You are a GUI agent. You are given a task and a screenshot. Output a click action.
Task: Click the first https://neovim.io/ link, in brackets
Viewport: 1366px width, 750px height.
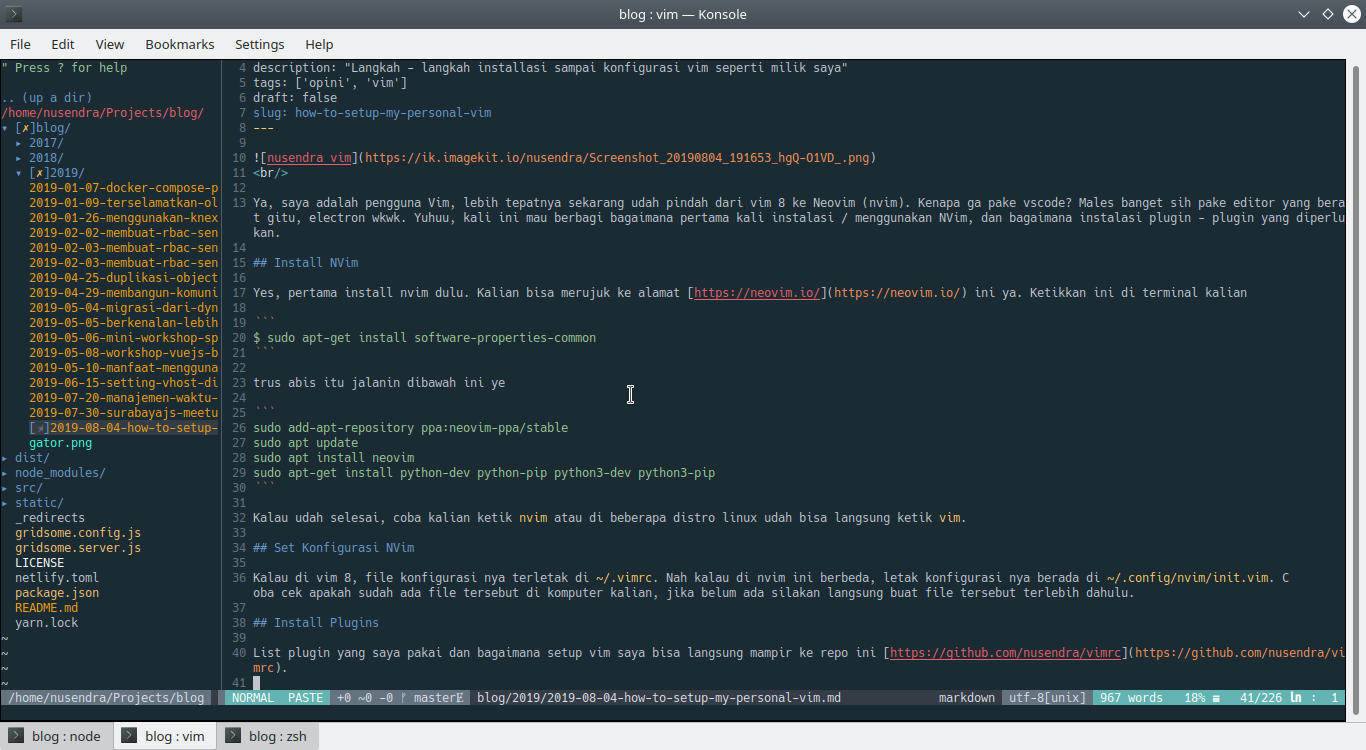pyautogui.click(x=757, y=293)
